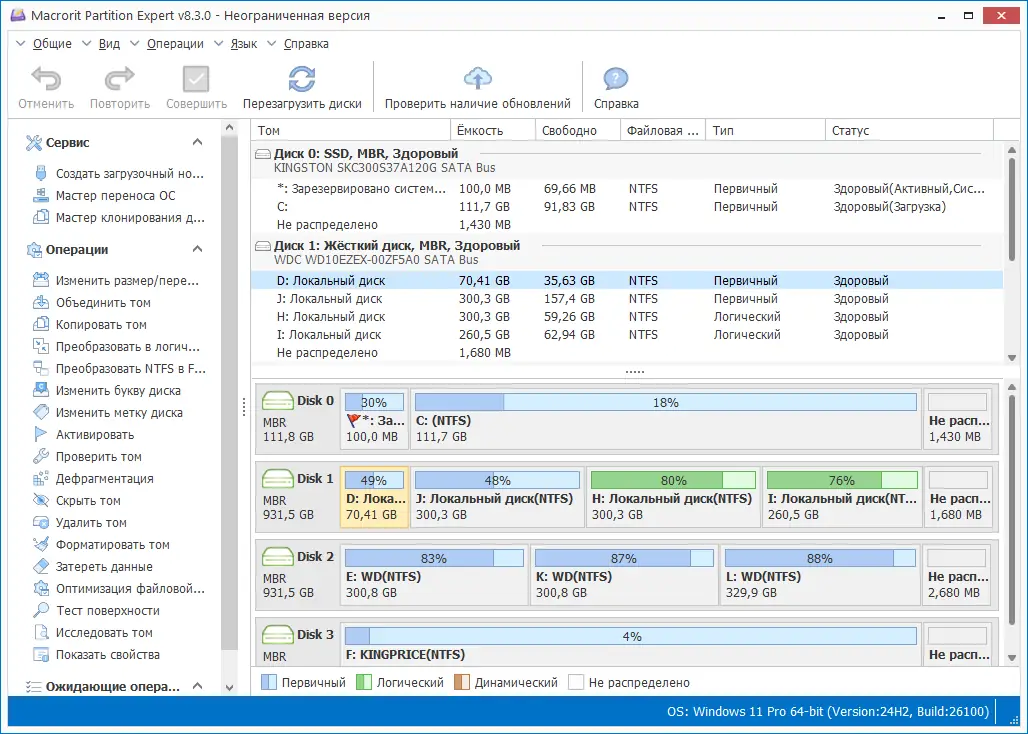The width and height of the screenshot is (1028, 734).
Task: Collapse the Ожидающие операции section
Action: 198,687
